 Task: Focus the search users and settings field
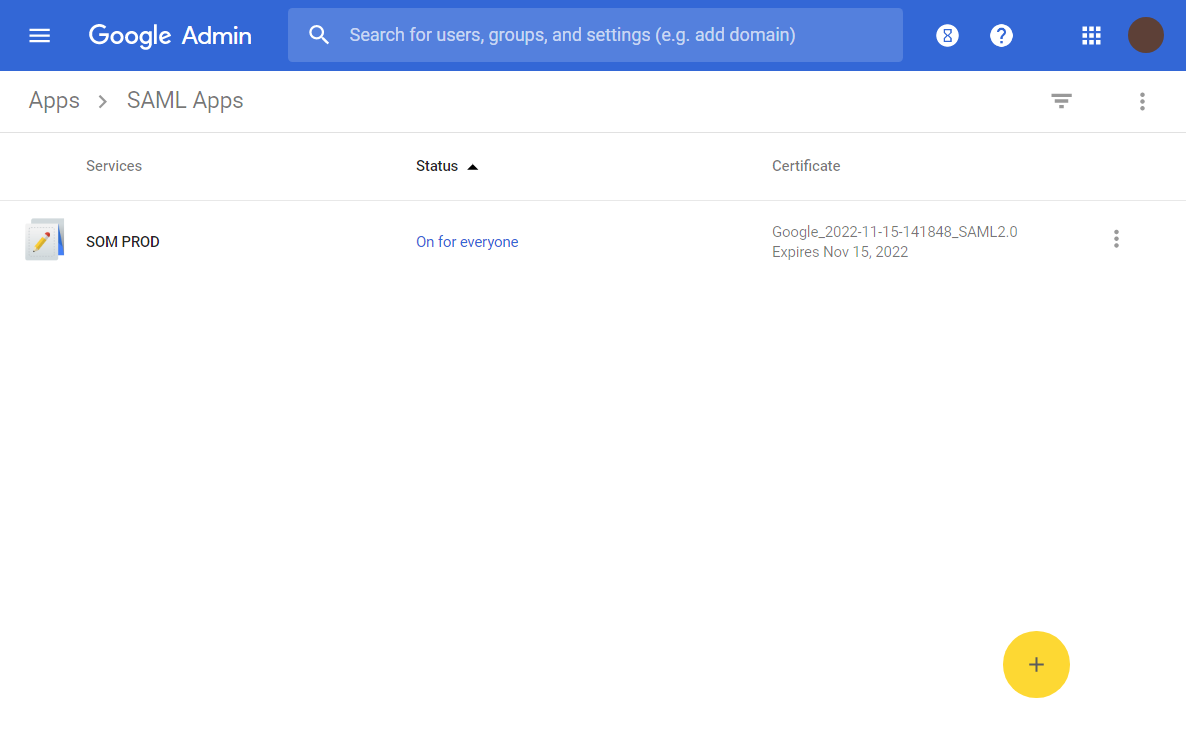(x=595, y=35)
